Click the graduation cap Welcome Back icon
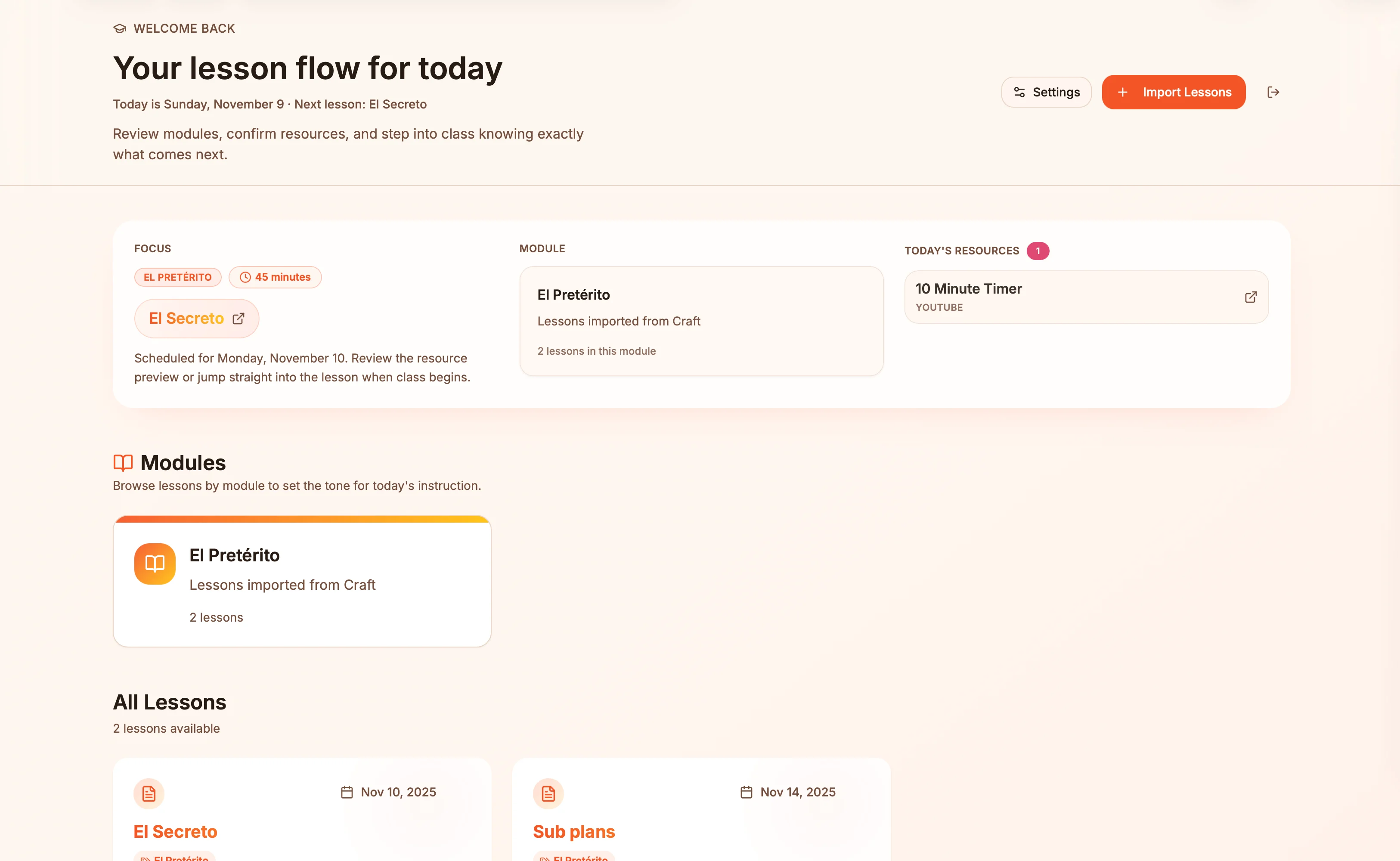The height and width of the screenshot is (861, 1400). pos(120,28)
